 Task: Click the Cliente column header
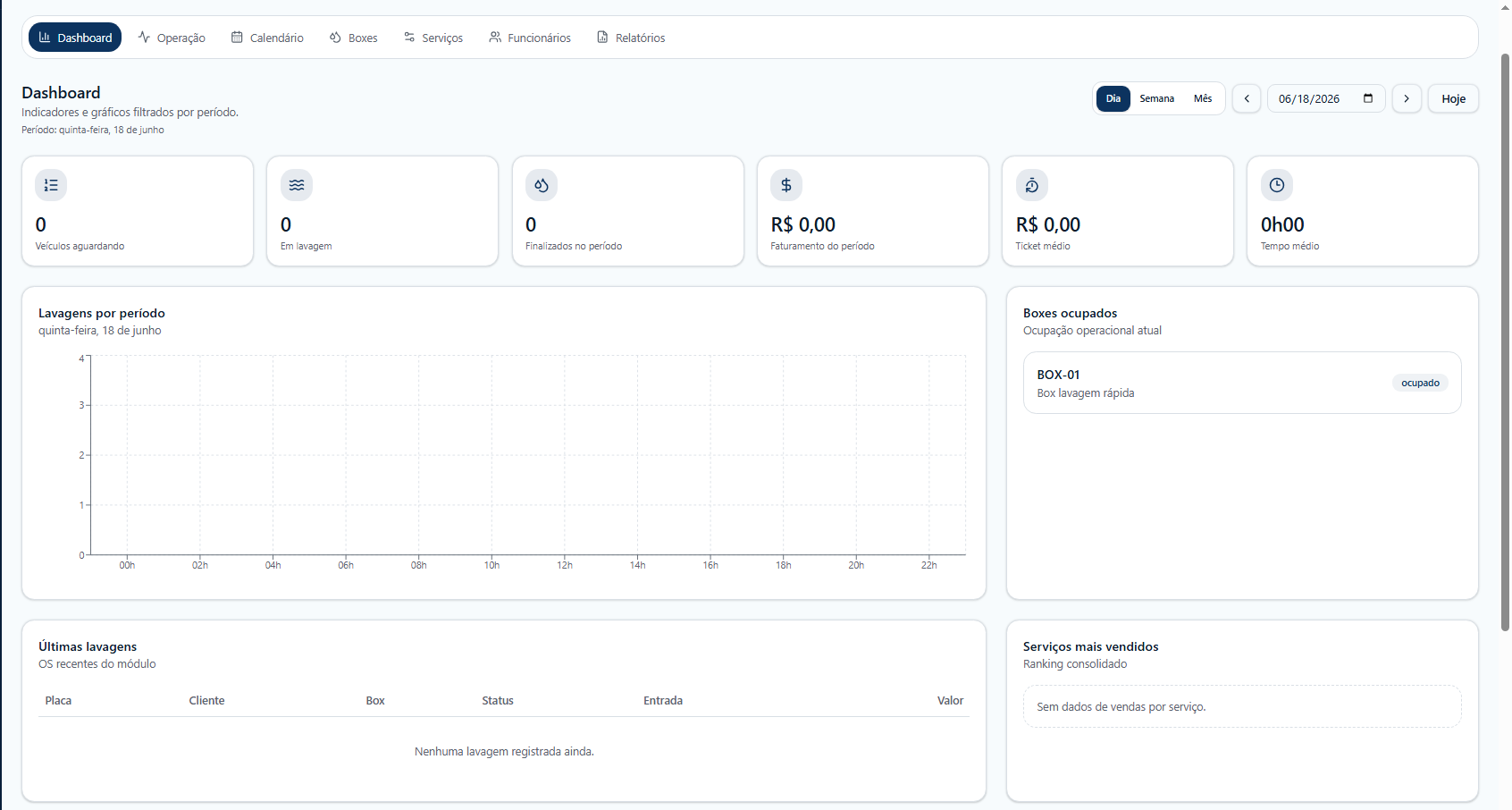[x=206, y=701]
